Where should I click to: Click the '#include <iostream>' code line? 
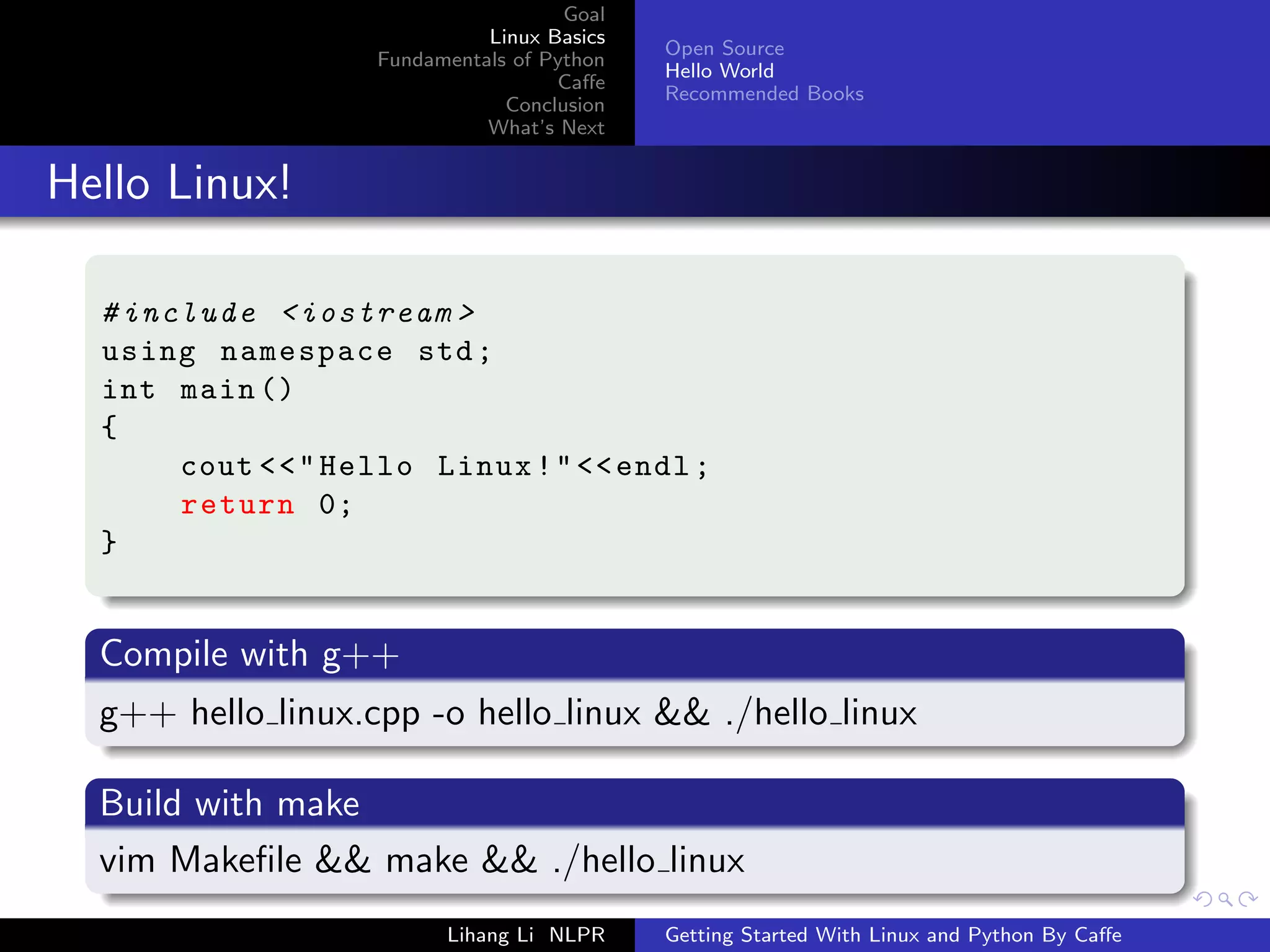coord(289,313)
